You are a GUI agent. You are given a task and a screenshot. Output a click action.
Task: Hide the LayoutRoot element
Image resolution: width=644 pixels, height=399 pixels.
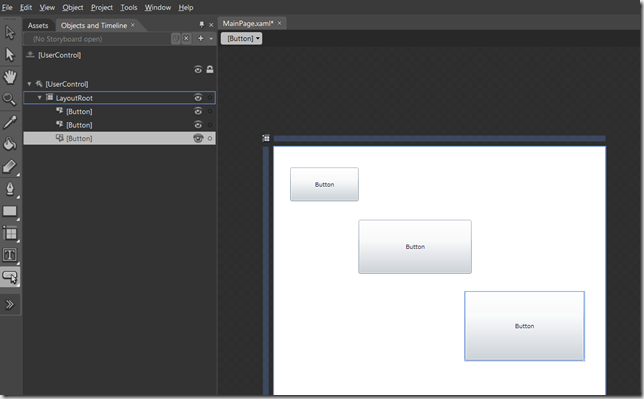[198, 98]
